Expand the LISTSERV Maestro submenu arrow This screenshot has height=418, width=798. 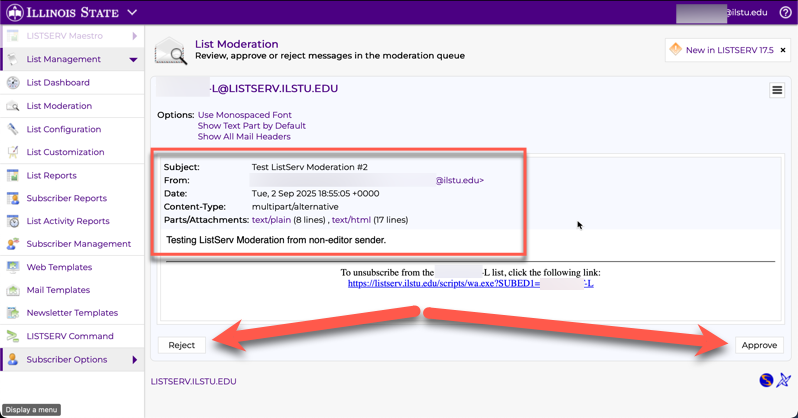pos(134,36)
